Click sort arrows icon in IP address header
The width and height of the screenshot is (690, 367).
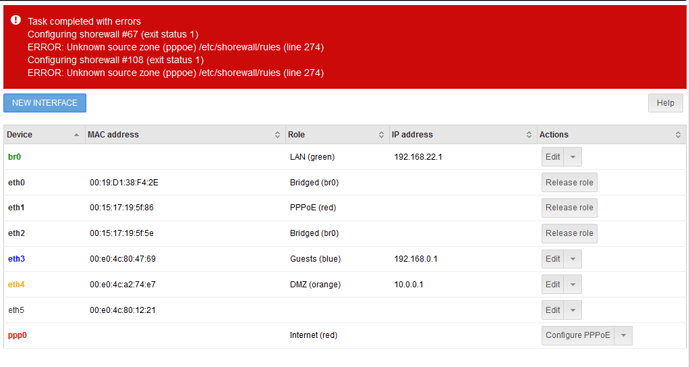(529, 135)
